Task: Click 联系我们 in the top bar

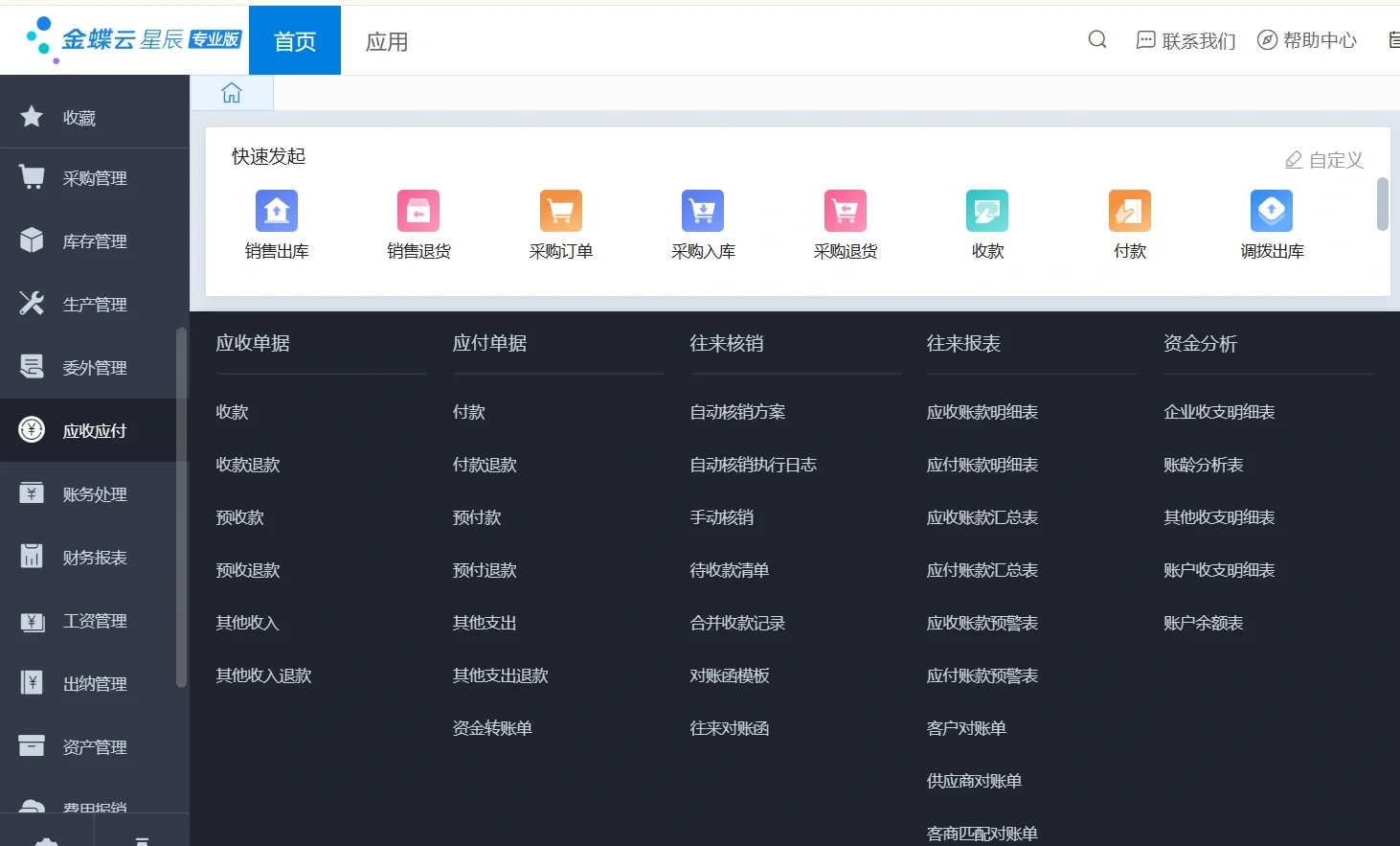Action: 1185,40
